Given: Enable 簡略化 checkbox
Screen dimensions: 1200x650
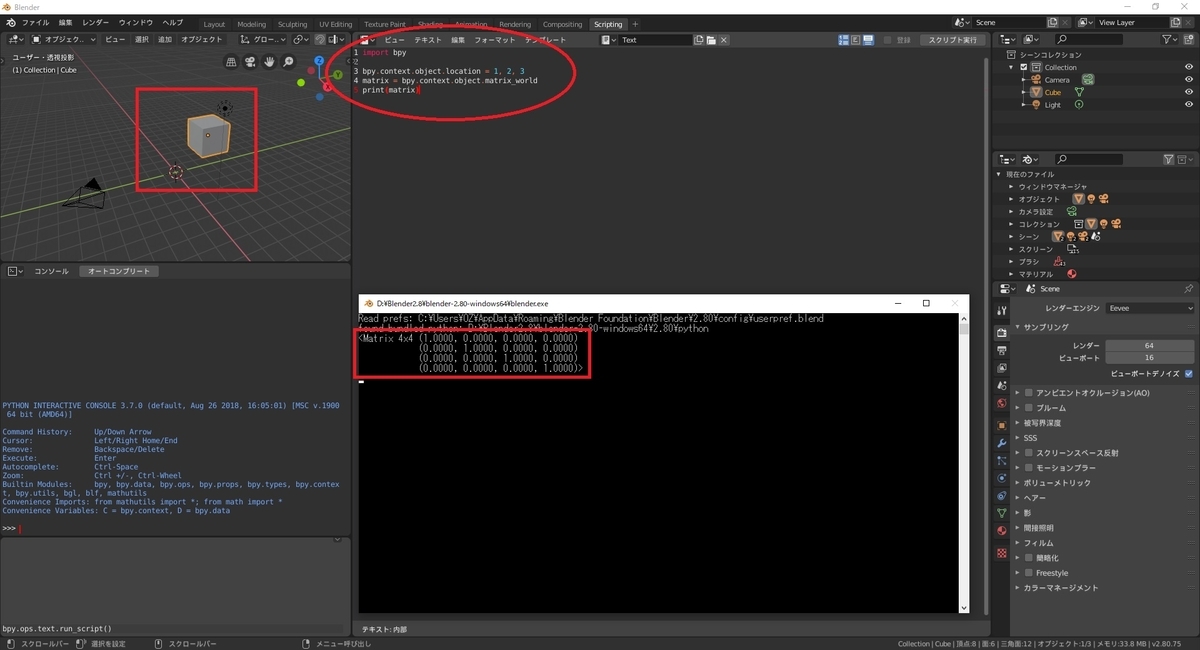Looking at the screenshot, I should click(1029, 558).
